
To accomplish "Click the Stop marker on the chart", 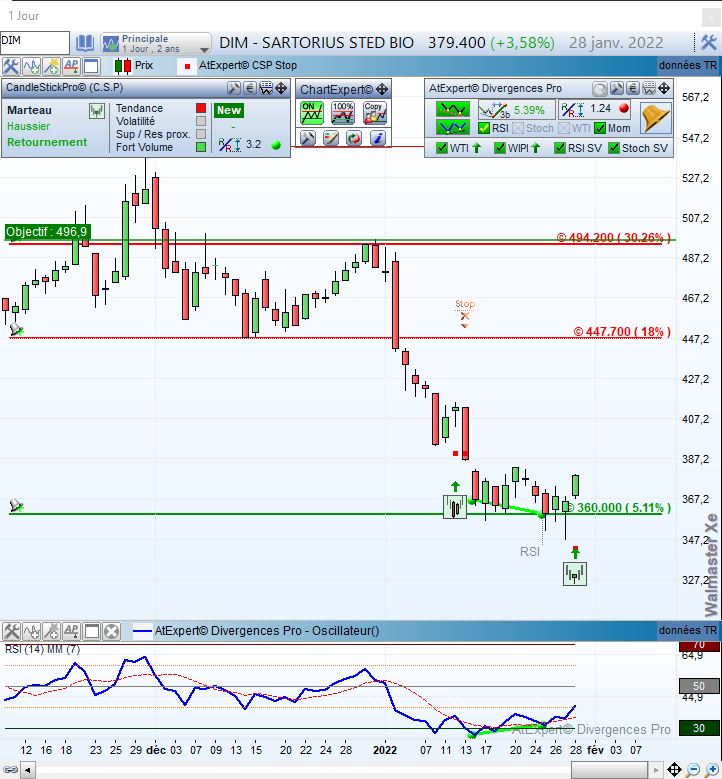I will [465, 313].
